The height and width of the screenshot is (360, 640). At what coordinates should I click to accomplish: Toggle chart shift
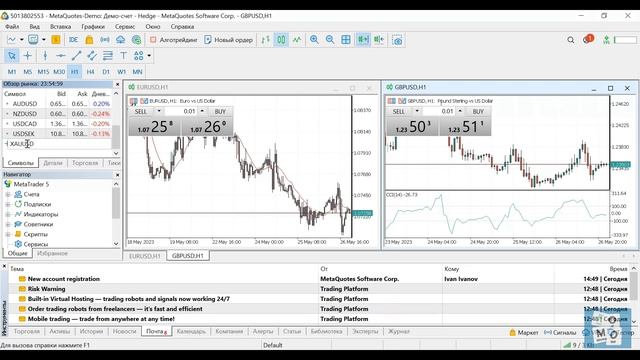pos(379,40)
